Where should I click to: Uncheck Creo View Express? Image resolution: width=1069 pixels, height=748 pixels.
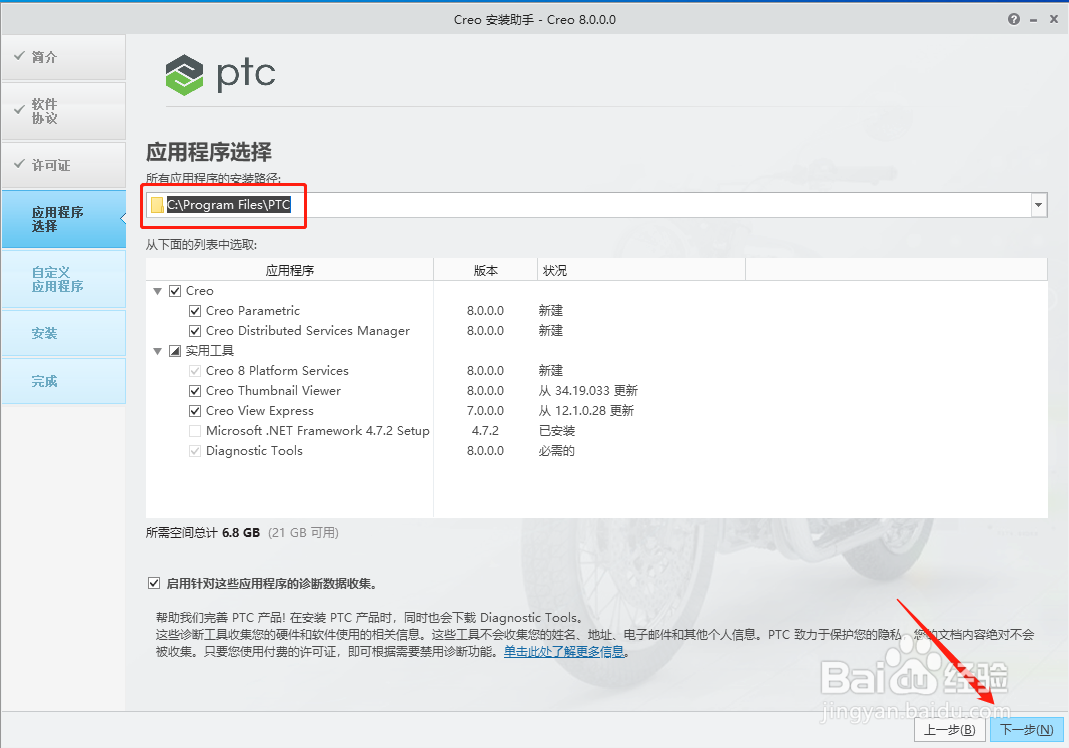[x=195, y=411]
